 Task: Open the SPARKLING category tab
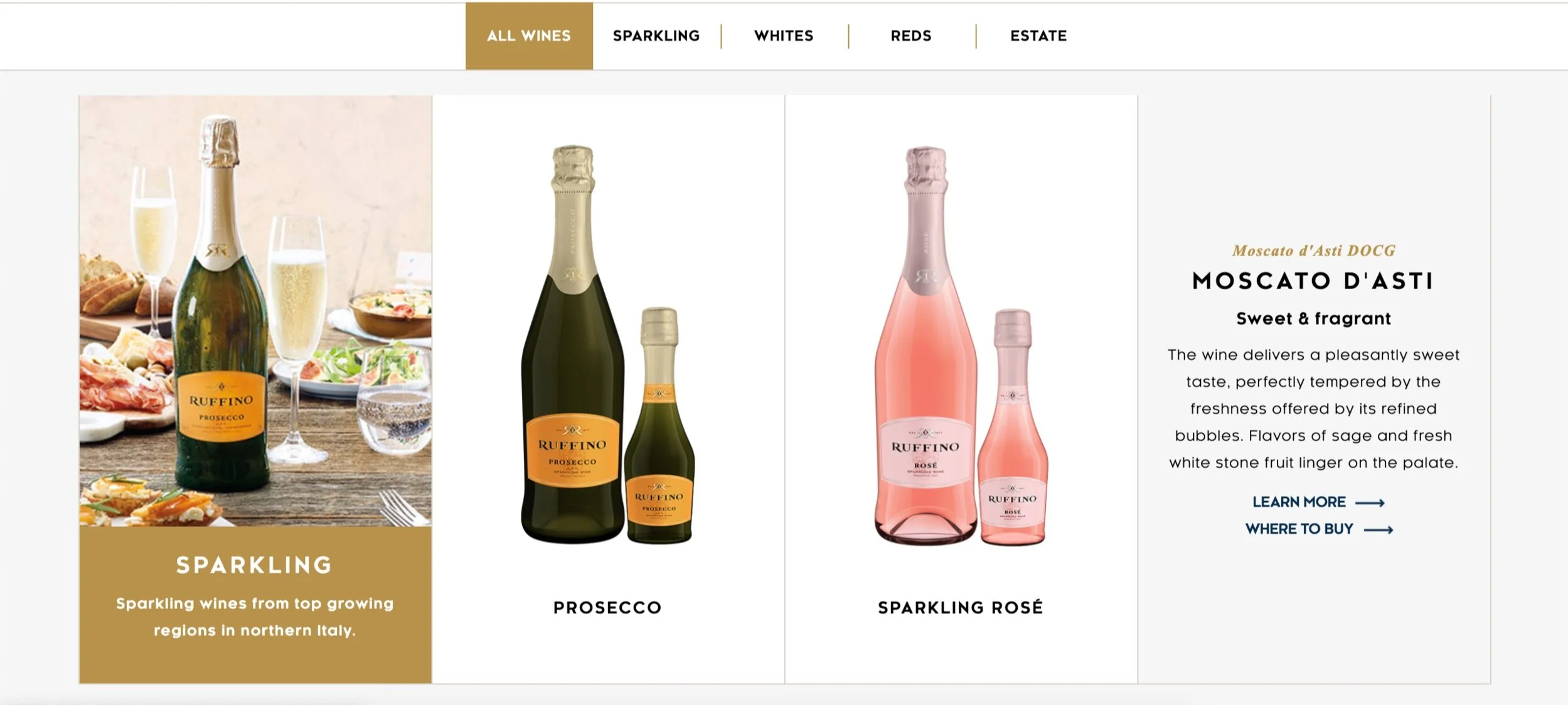click(656, 36)
